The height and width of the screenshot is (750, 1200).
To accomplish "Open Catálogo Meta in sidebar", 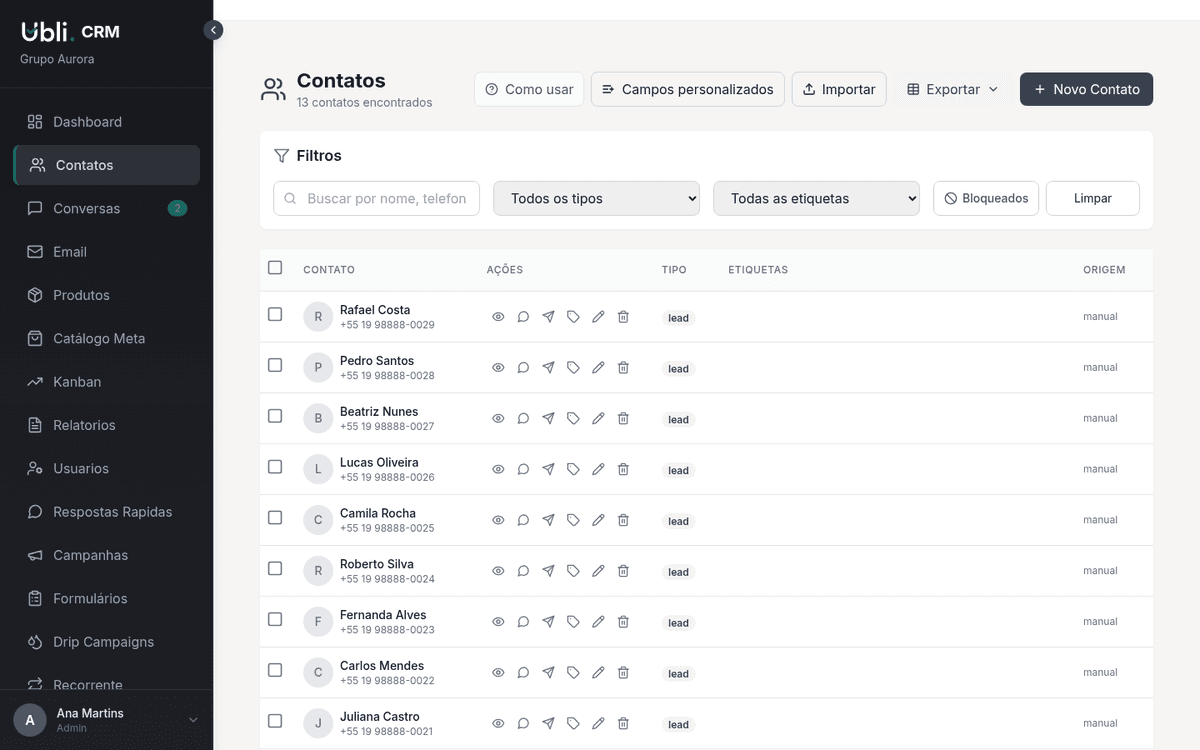I will pyautogui.click(x=106, y=338).
